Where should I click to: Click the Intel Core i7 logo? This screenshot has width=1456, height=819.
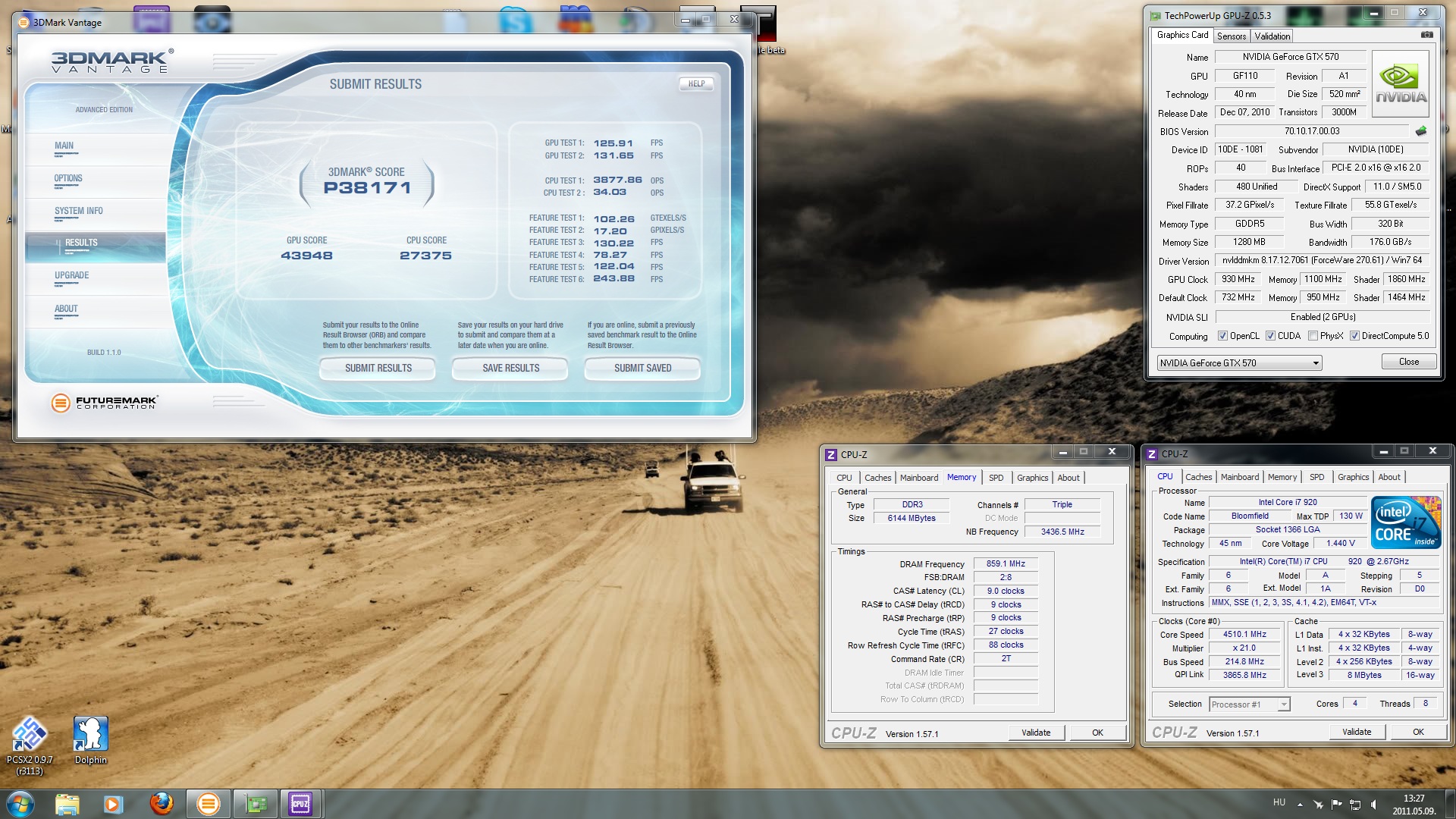coord(1405,522)
